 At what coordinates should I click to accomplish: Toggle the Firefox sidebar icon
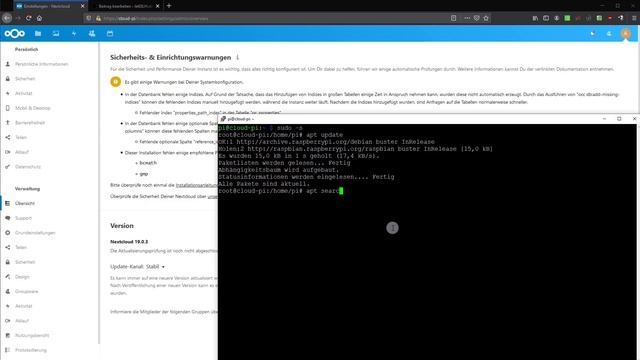[x=546, y=18]
